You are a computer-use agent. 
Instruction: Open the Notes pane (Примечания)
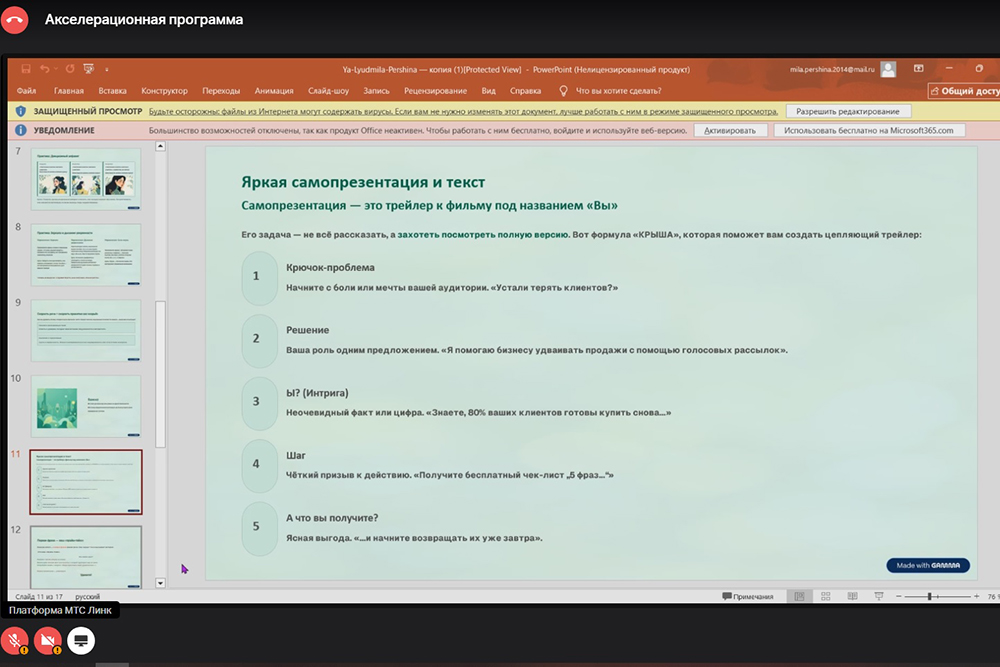tap(747, 596)
